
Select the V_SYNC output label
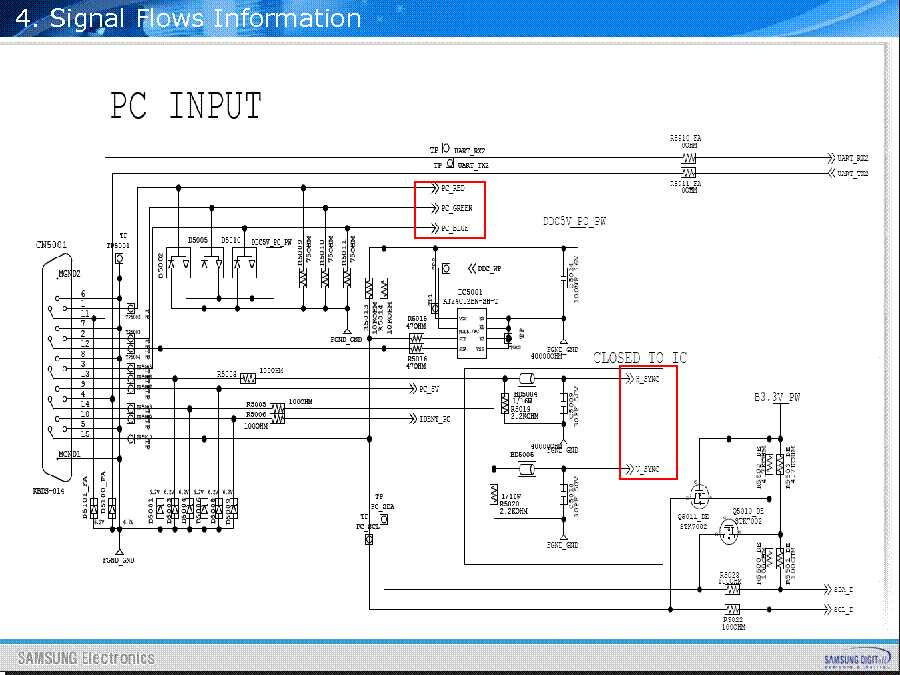(647, 469)
